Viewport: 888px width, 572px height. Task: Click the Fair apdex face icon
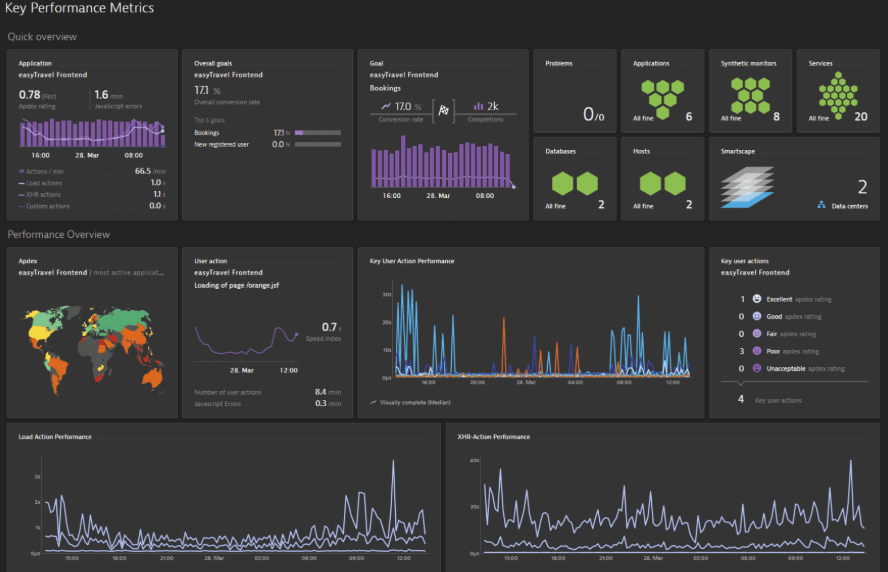[x=757, y=334]
